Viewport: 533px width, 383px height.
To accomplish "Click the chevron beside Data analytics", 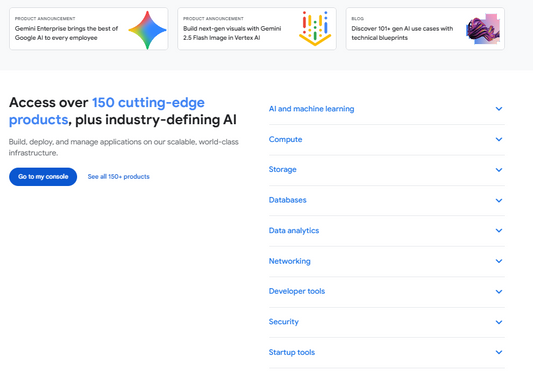I will [499, 230].
